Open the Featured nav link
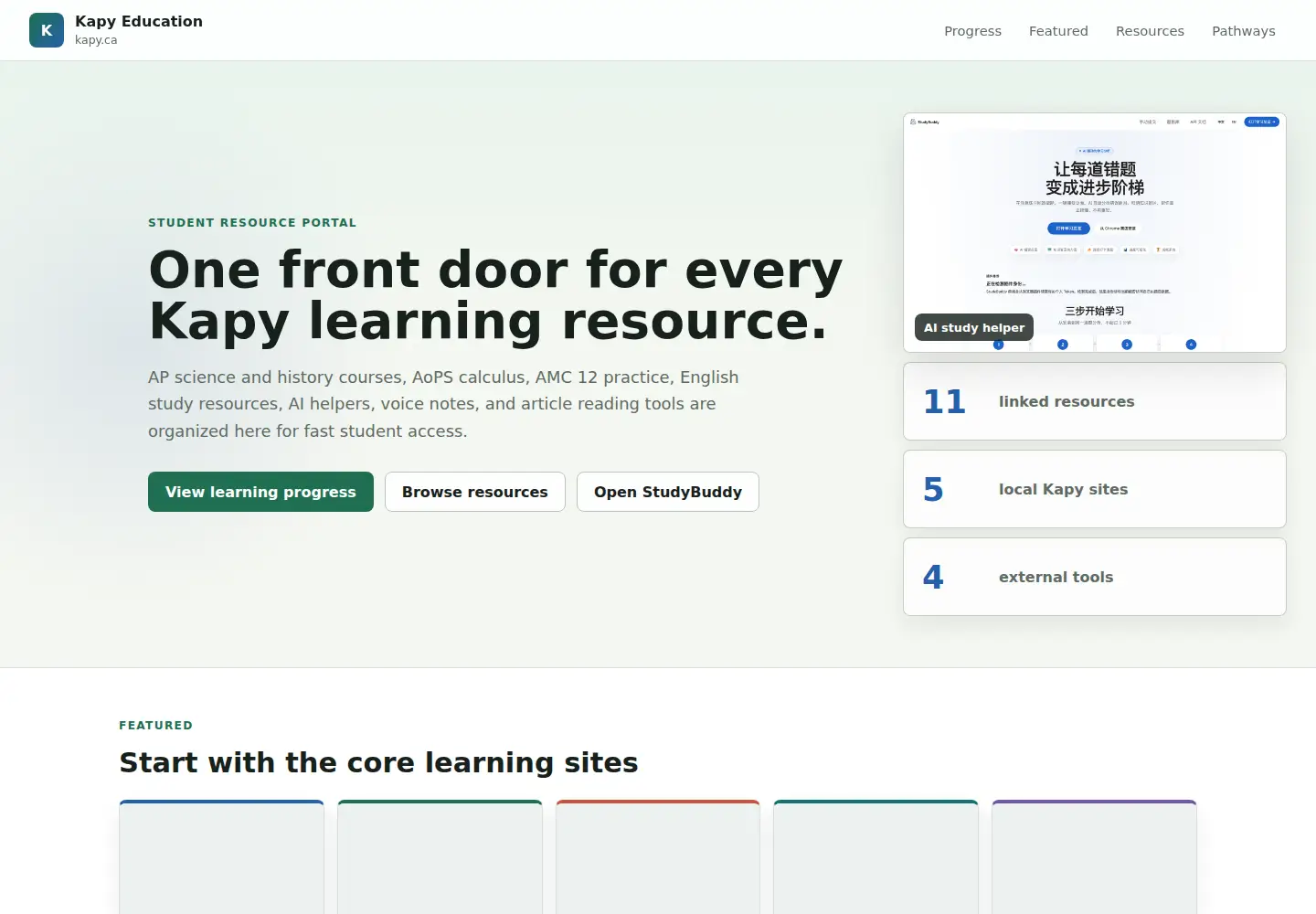The height and width of the screenshot is (914, 1316). pos(1058,31)
